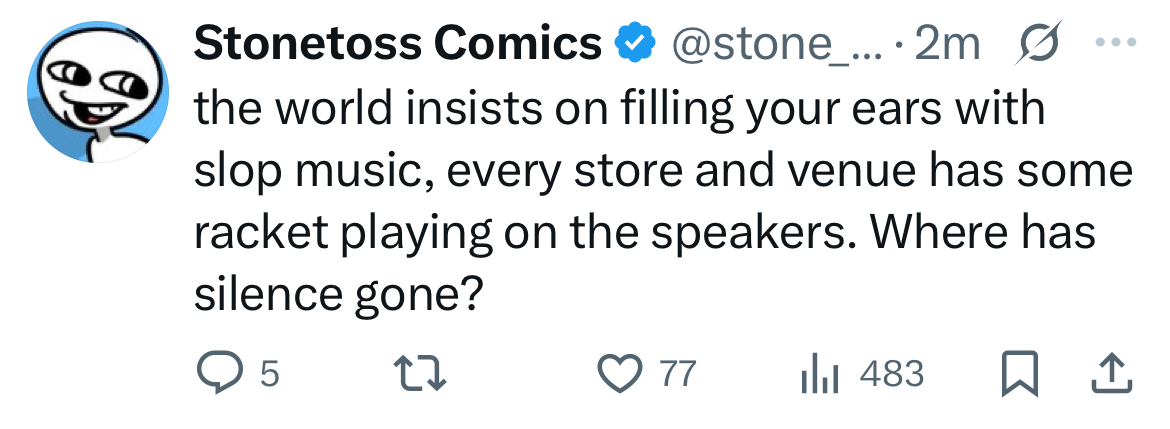
Task: Click the text line starting 'slop music'
Action: 663,171
